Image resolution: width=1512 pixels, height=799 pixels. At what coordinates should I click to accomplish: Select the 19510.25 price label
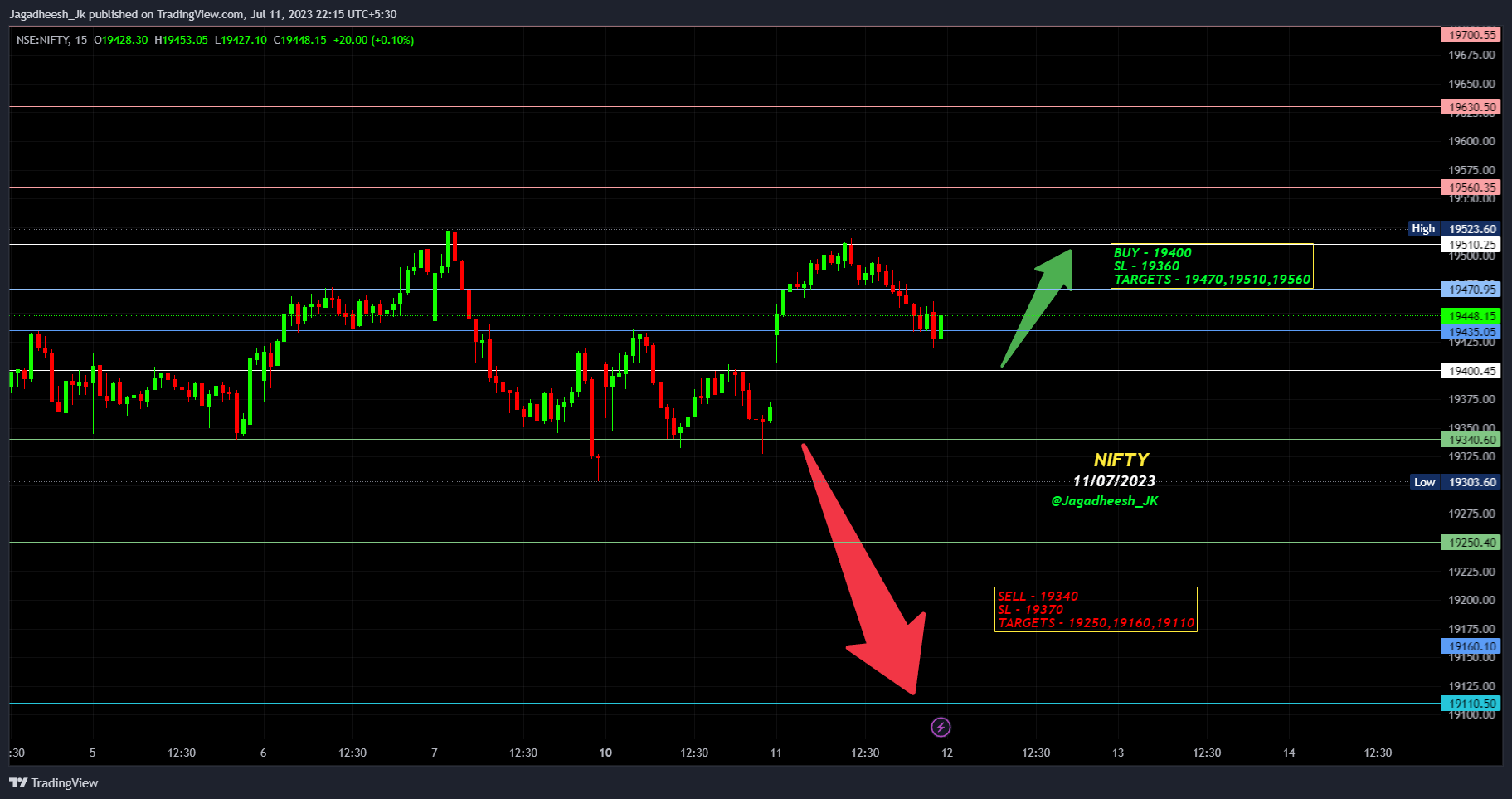pyautogui.click(x=1471, y=245)
